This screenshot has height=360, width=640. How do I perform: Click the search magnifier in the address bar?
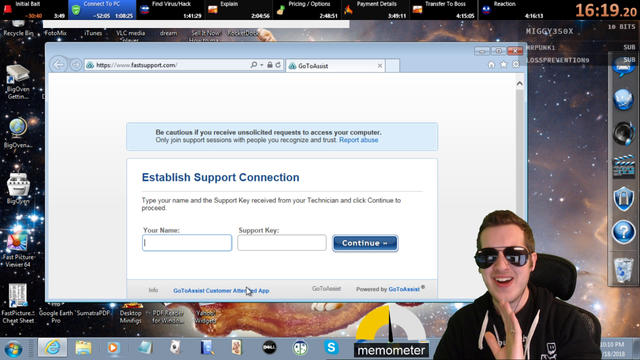click(x=253, y=65)
